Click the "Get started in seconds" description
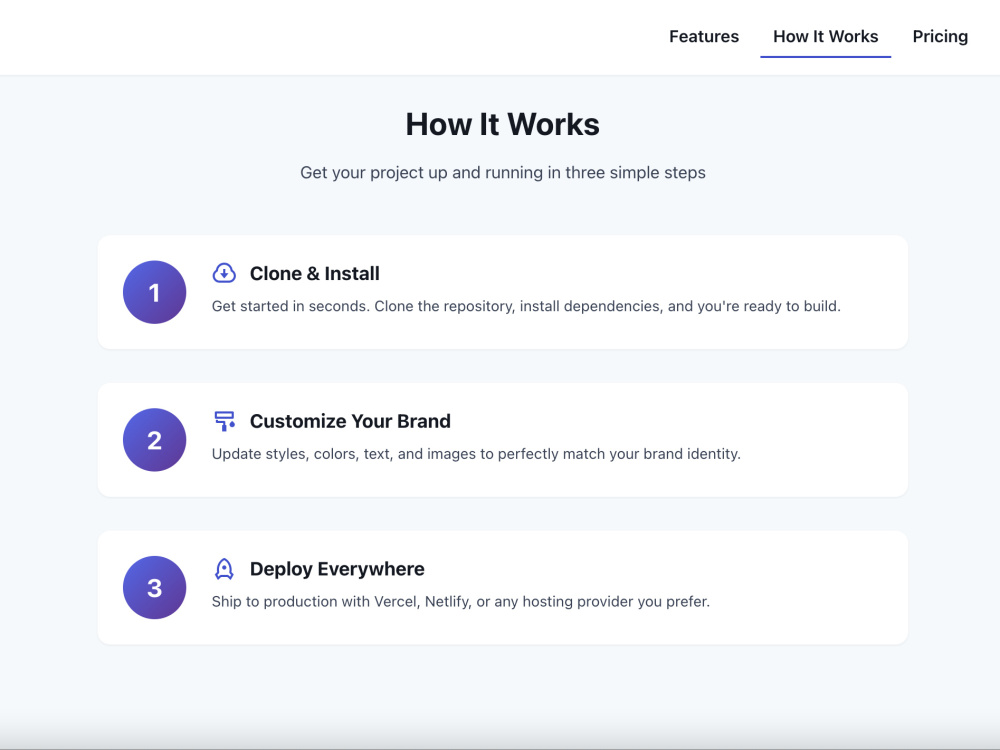Viewport: 1000px width, 750px height. 526,306
